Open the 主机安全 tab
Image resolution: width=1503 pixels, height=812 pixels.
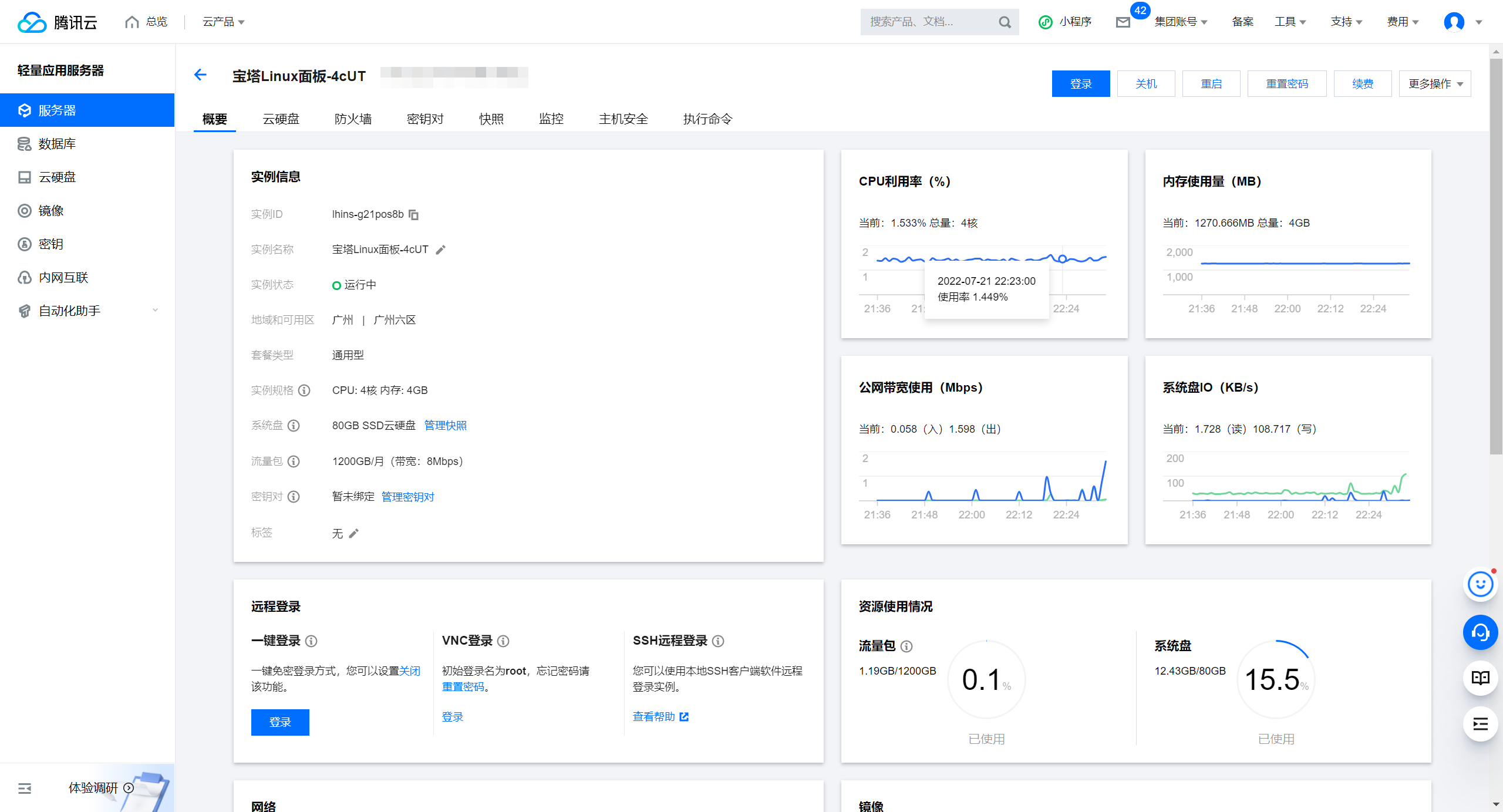[623, 119]
